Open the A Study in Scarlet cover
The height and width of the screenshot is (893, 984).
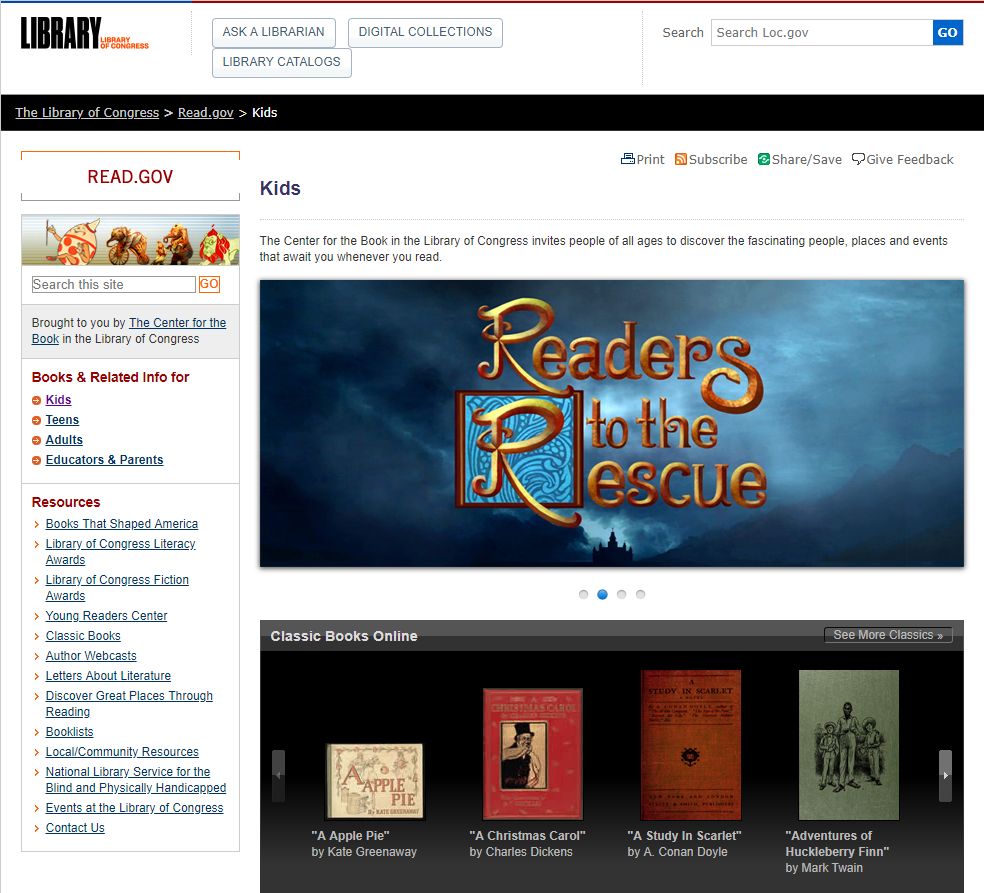pos(691,745)
